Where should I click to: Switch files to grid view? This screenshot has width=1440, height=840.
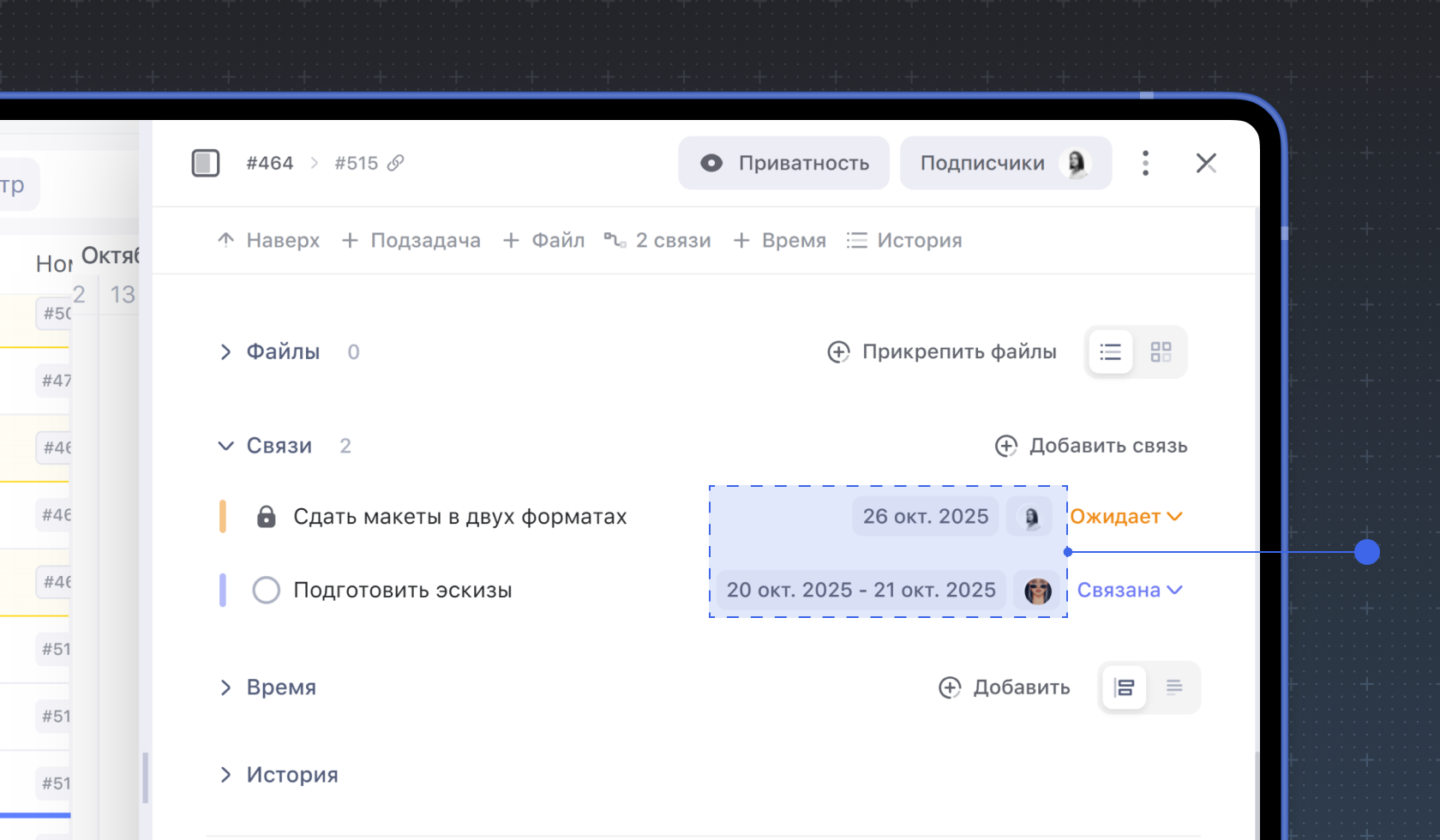coord(1161,352)
